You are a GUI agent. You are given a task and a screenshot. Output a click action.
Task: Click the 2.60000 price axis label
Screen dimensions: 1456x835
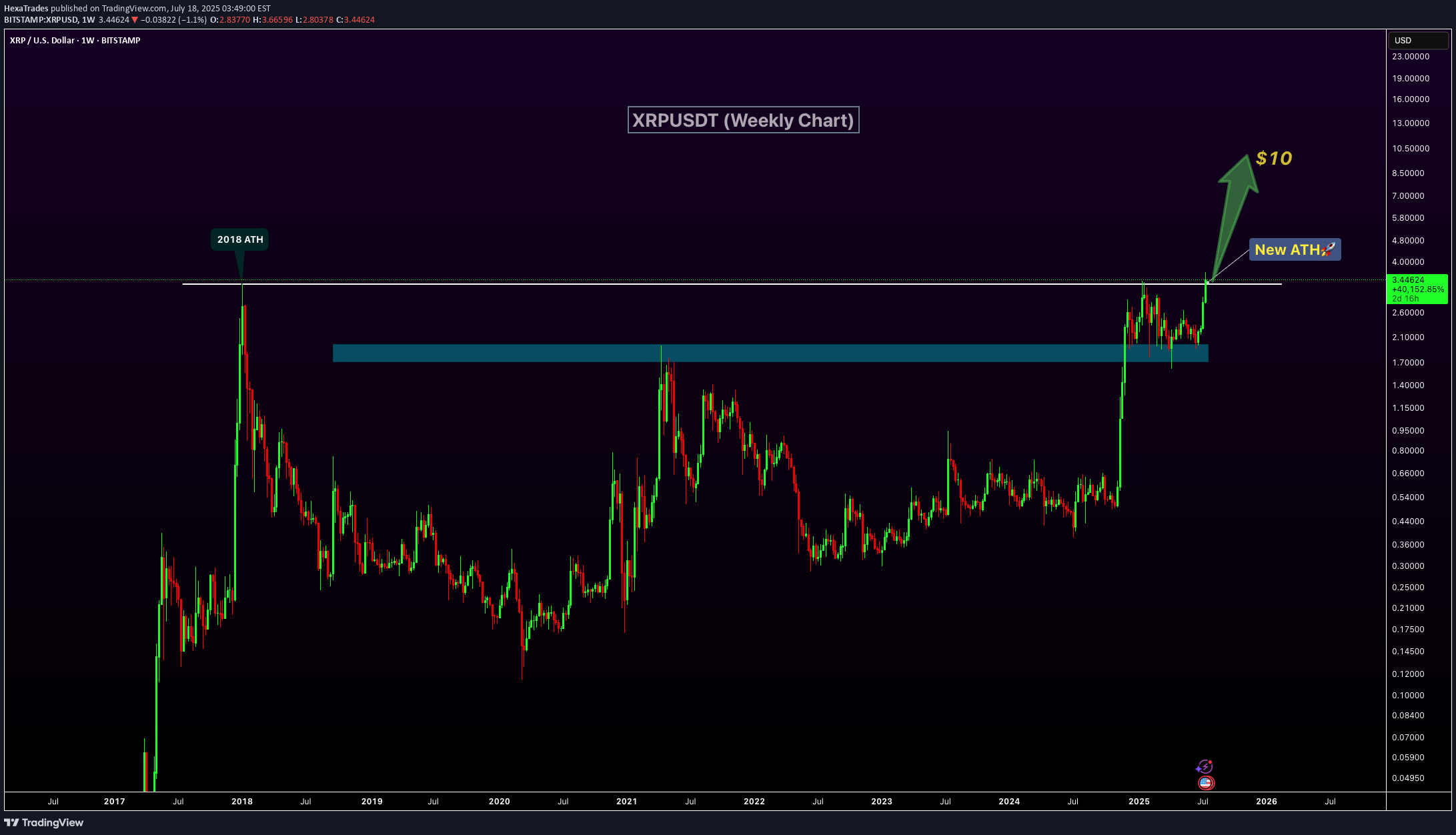click(x=1408, y=313)
